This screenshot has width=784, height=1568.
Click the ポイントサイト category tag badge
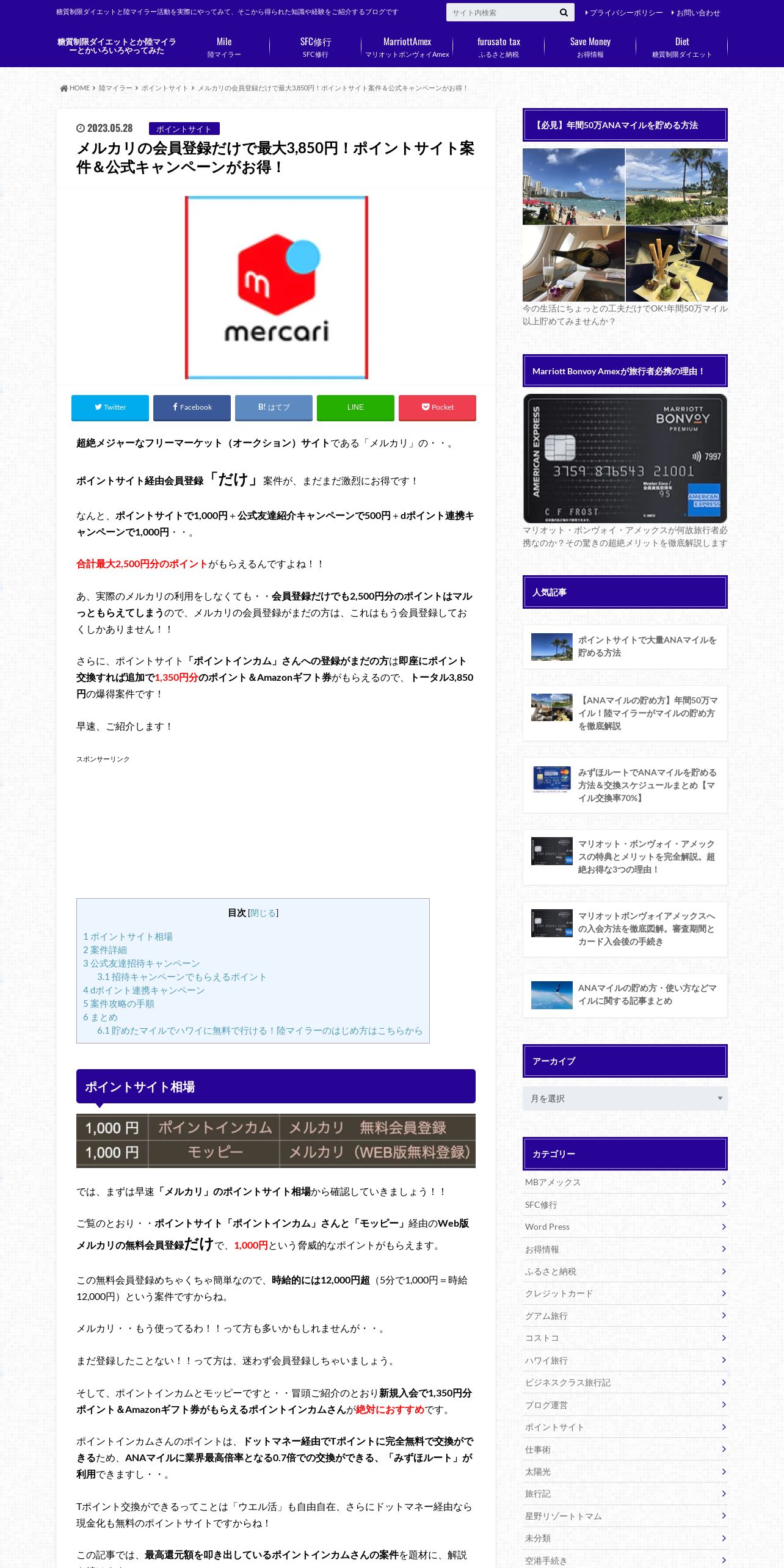[x=184, y=129]
